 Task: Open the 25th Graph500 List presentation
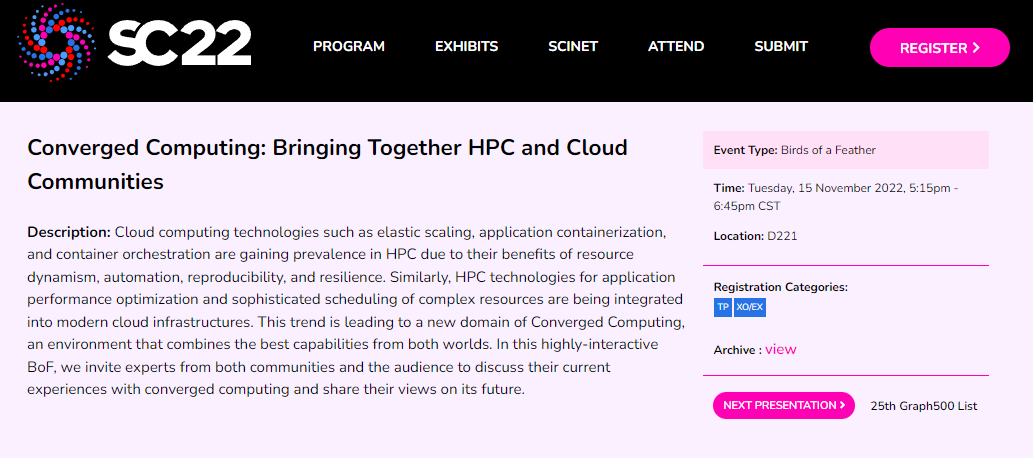[924, 406]
